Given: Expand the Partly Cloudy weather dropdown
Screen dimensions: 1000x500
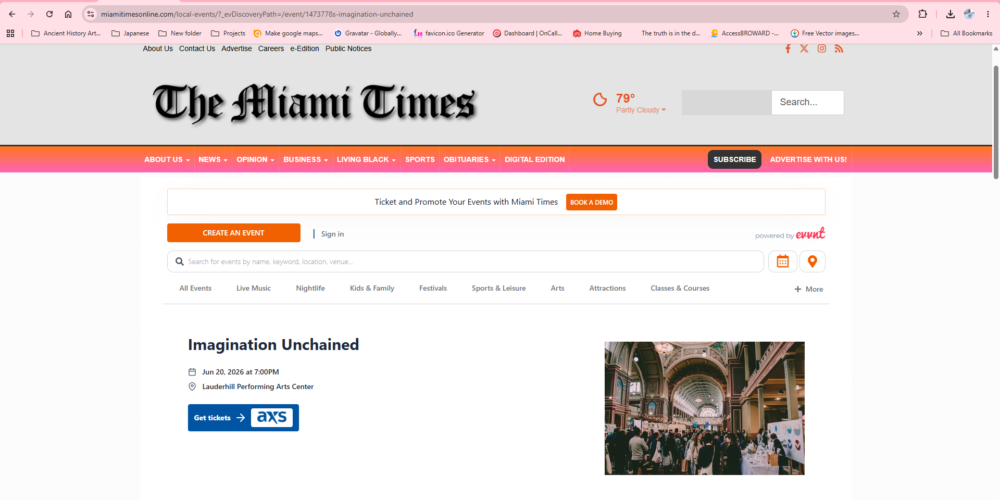Looking at the screenshot, I should click(x=641, y=110).
